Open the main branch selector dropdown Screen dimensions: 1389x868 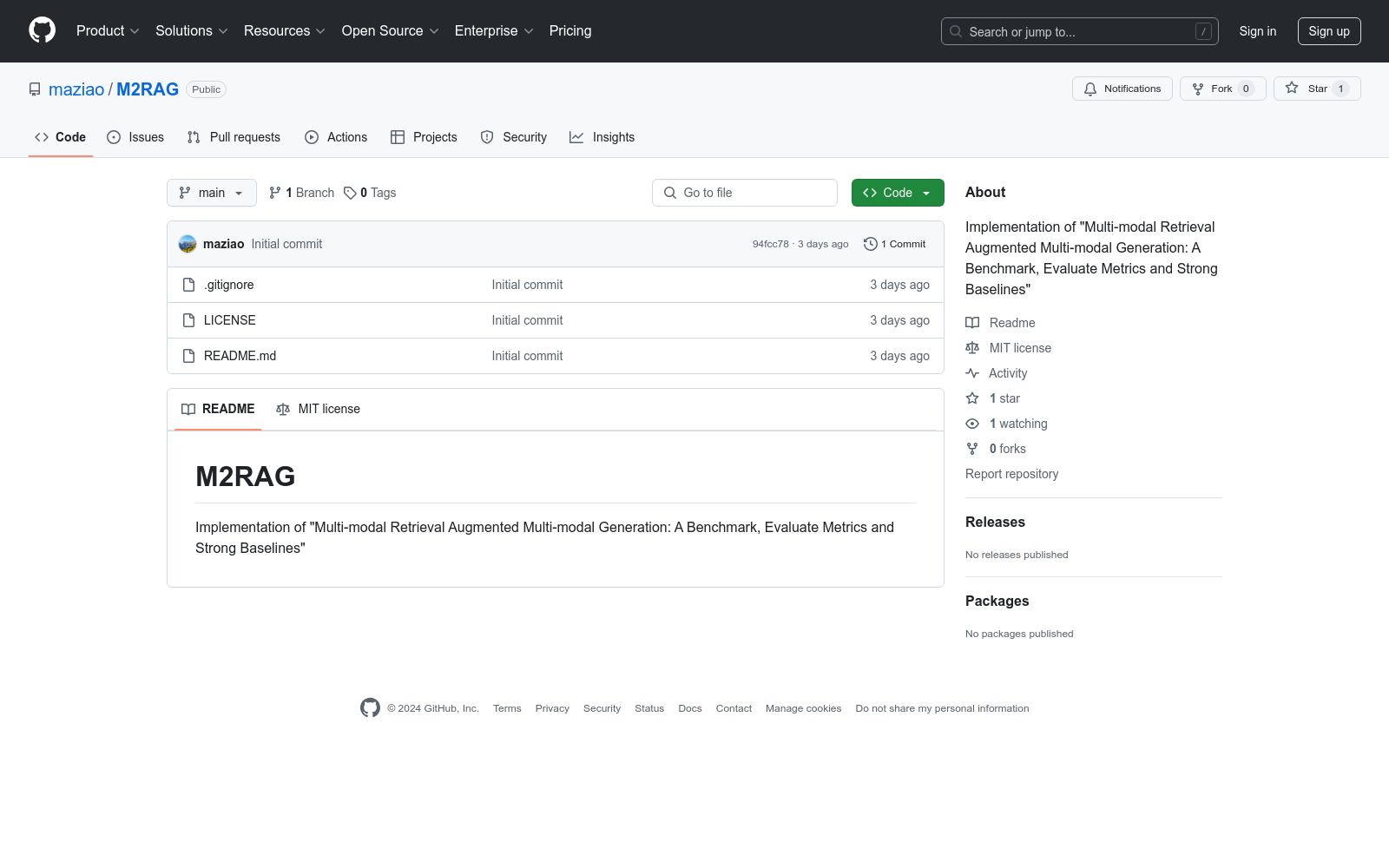click(x=212, y=193)
